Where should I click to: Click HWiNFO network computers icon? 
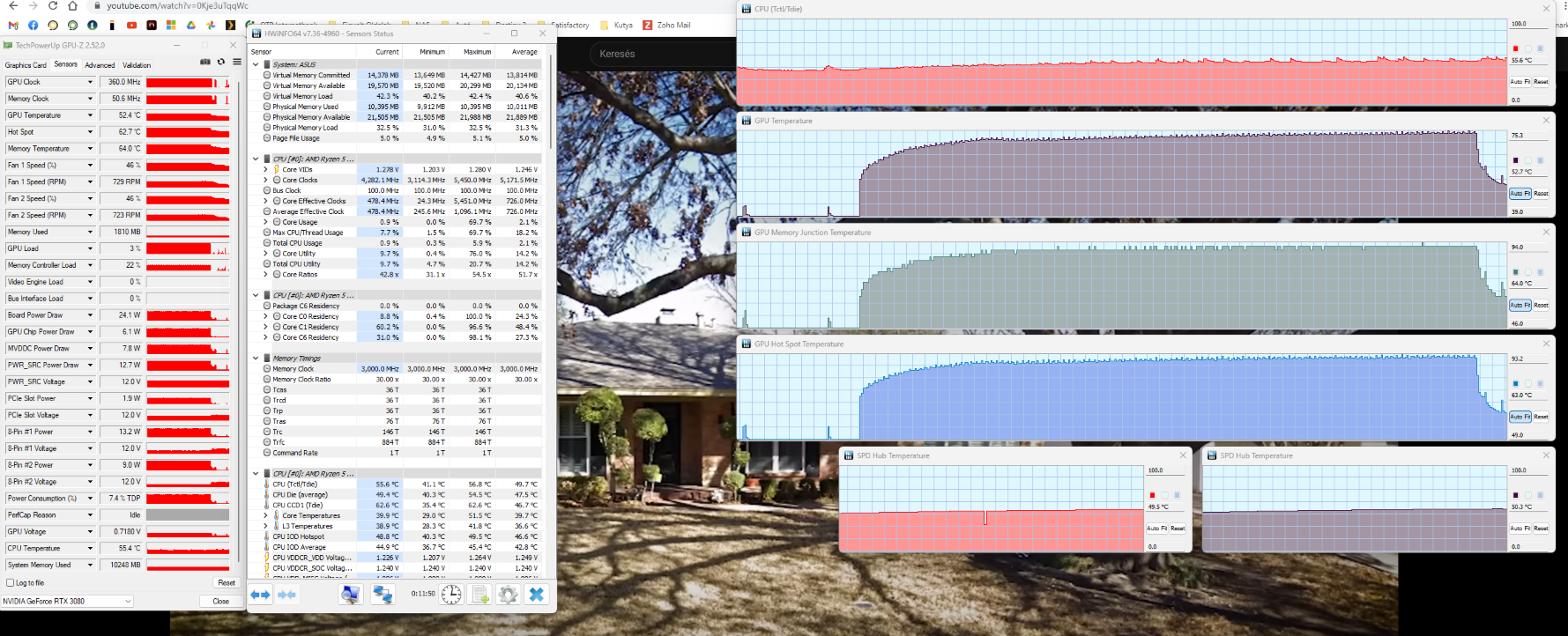[383, 595]
